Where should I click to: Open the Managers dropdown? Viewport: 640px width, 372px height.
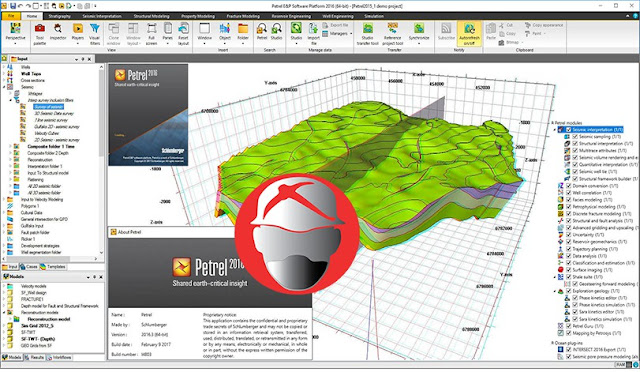pos(337,33)
